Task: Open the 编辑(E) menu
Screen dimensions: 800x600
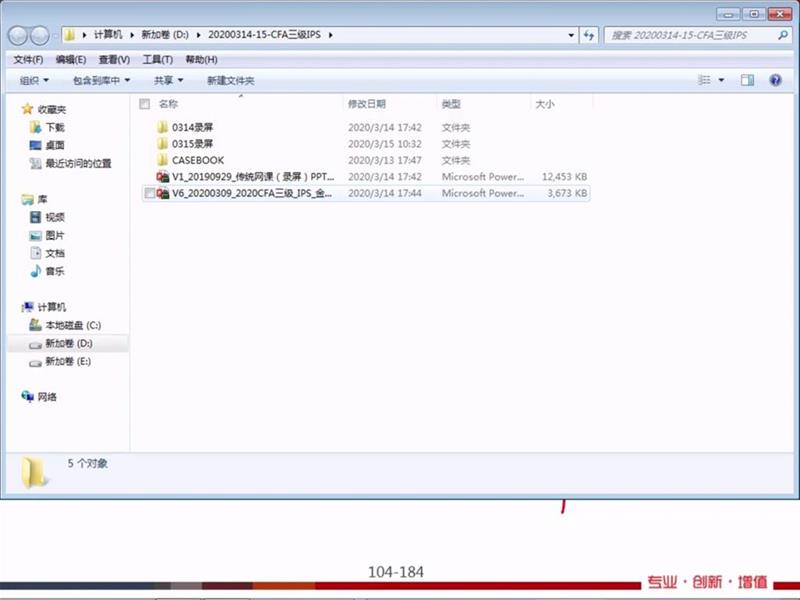Action: [x=71, y=60]
